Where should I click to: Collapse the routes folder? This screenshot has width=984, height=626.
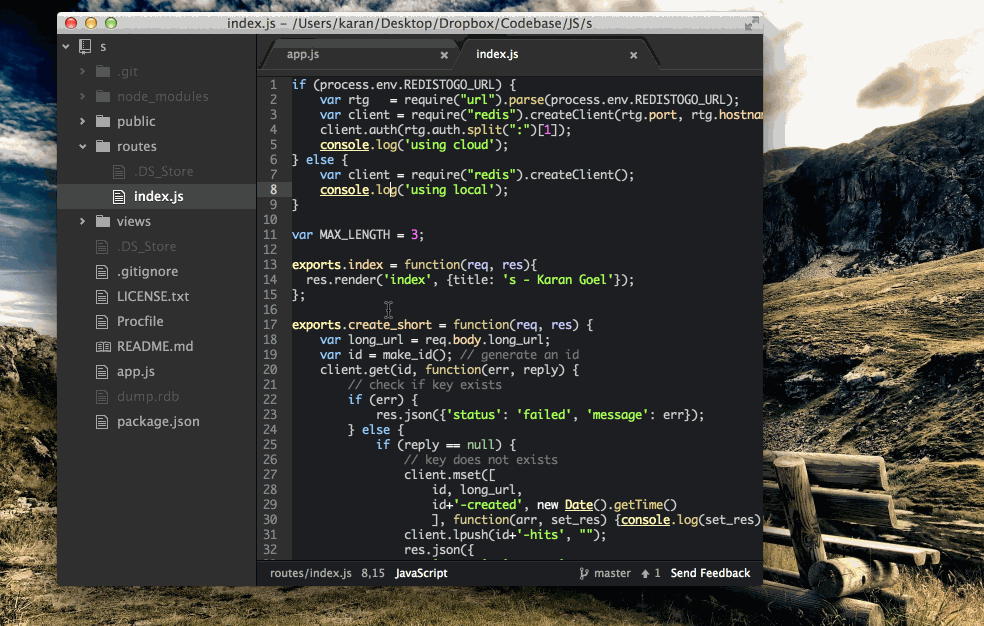coord(82,147)
